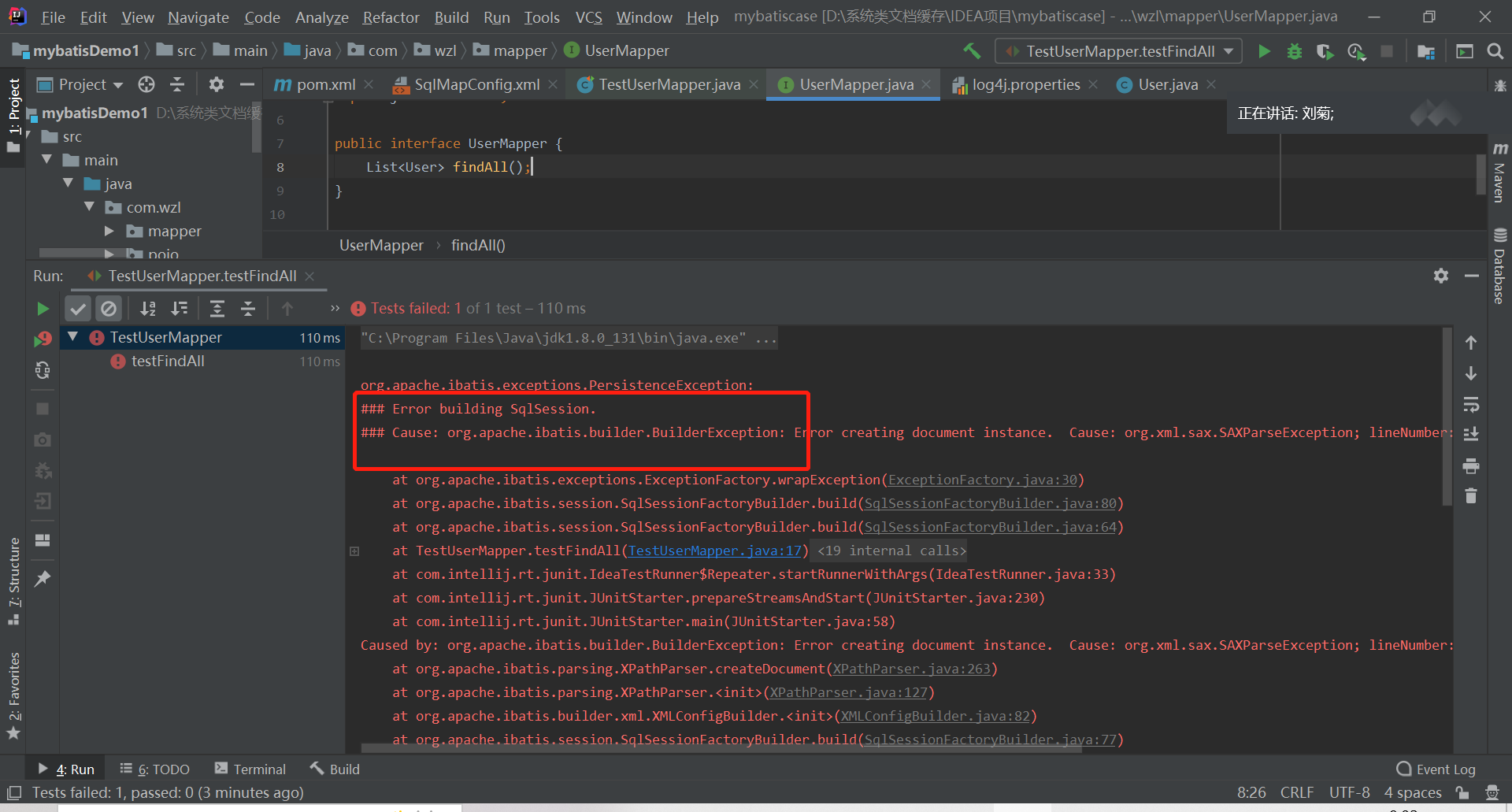Click locate/scroll from source target icon
This screenshot has height=812, width=1512.
click(146, 84)
